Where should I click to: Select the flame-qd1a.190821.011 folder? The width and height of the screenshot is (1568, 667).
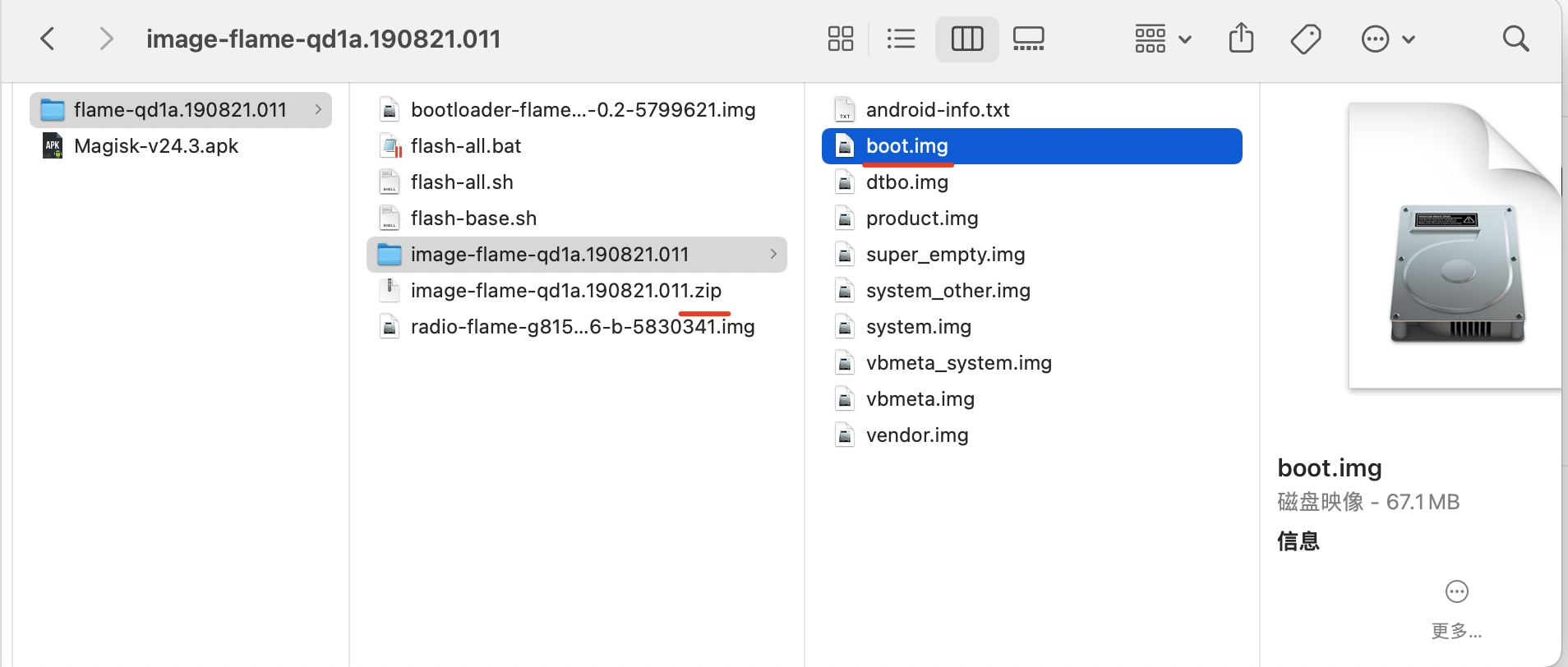[181, 110]
